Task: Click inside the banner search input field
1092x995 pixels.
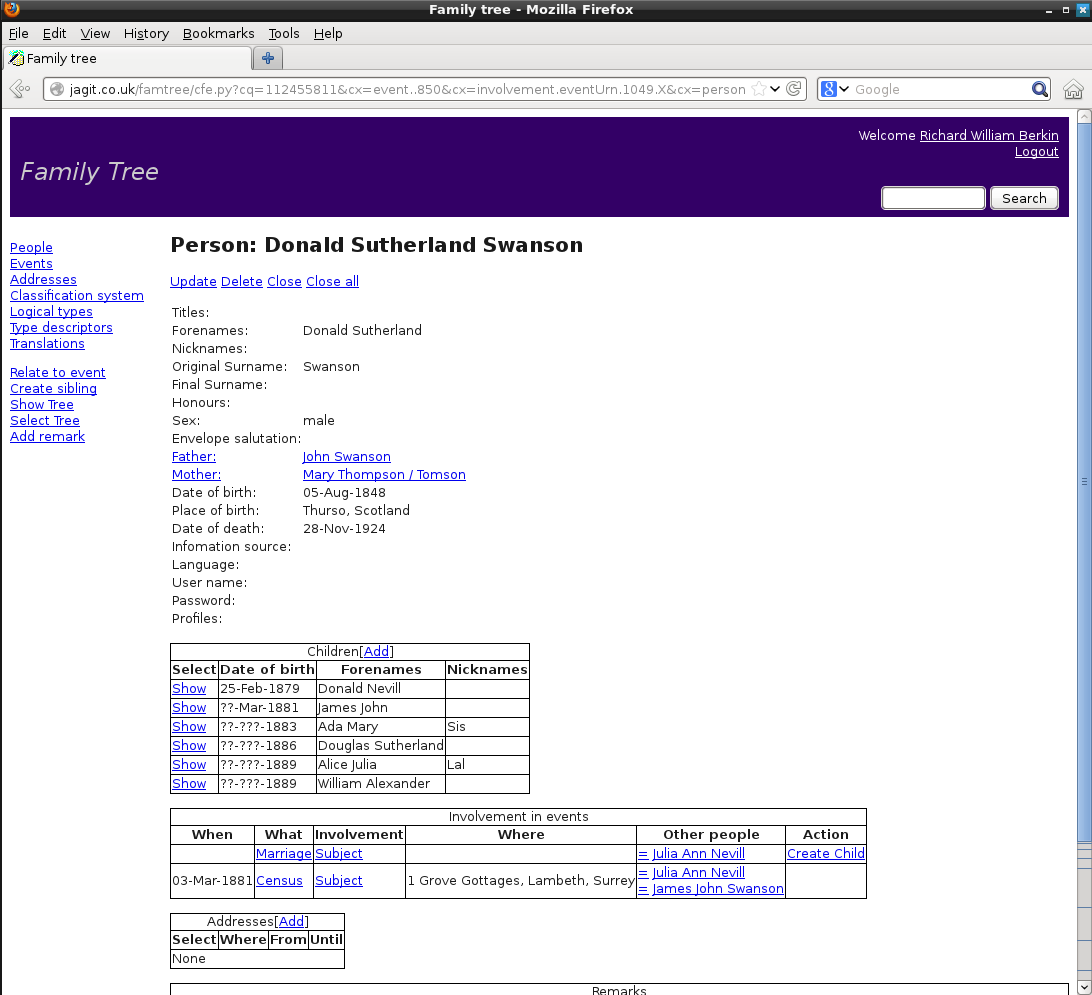Action: coord(932,197)
